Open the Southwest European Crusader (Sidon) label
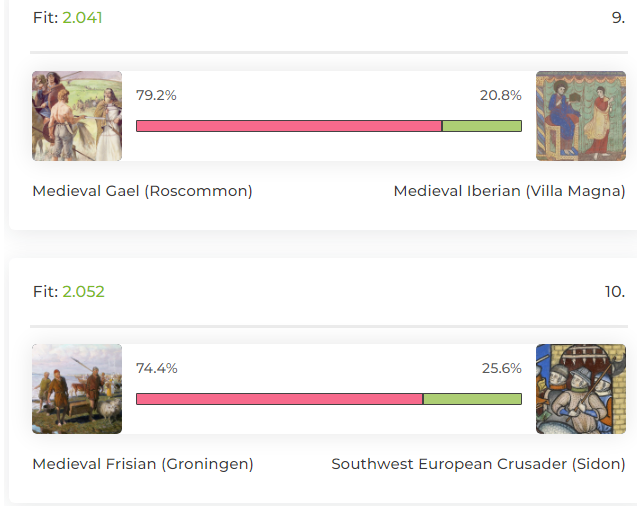Image resolution: width=637 pixels, height=506 pixels. [x=478, y=464]
